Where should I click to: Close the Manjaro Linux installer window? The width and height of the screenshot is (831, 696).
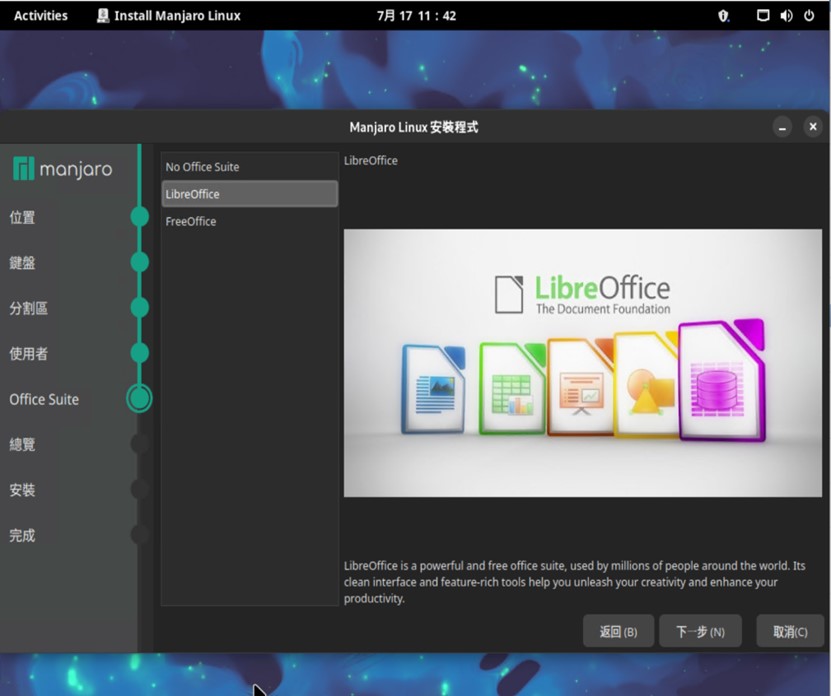pos(813,127)
